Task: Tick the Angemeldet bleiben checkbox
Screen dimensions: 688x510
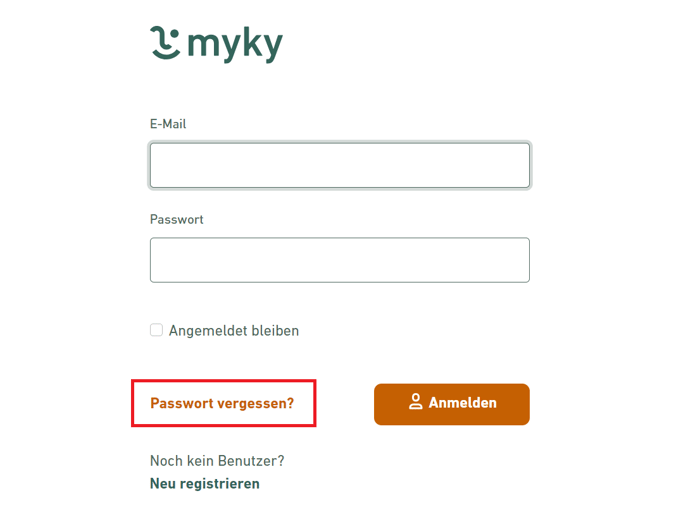Action: (156, 330)
